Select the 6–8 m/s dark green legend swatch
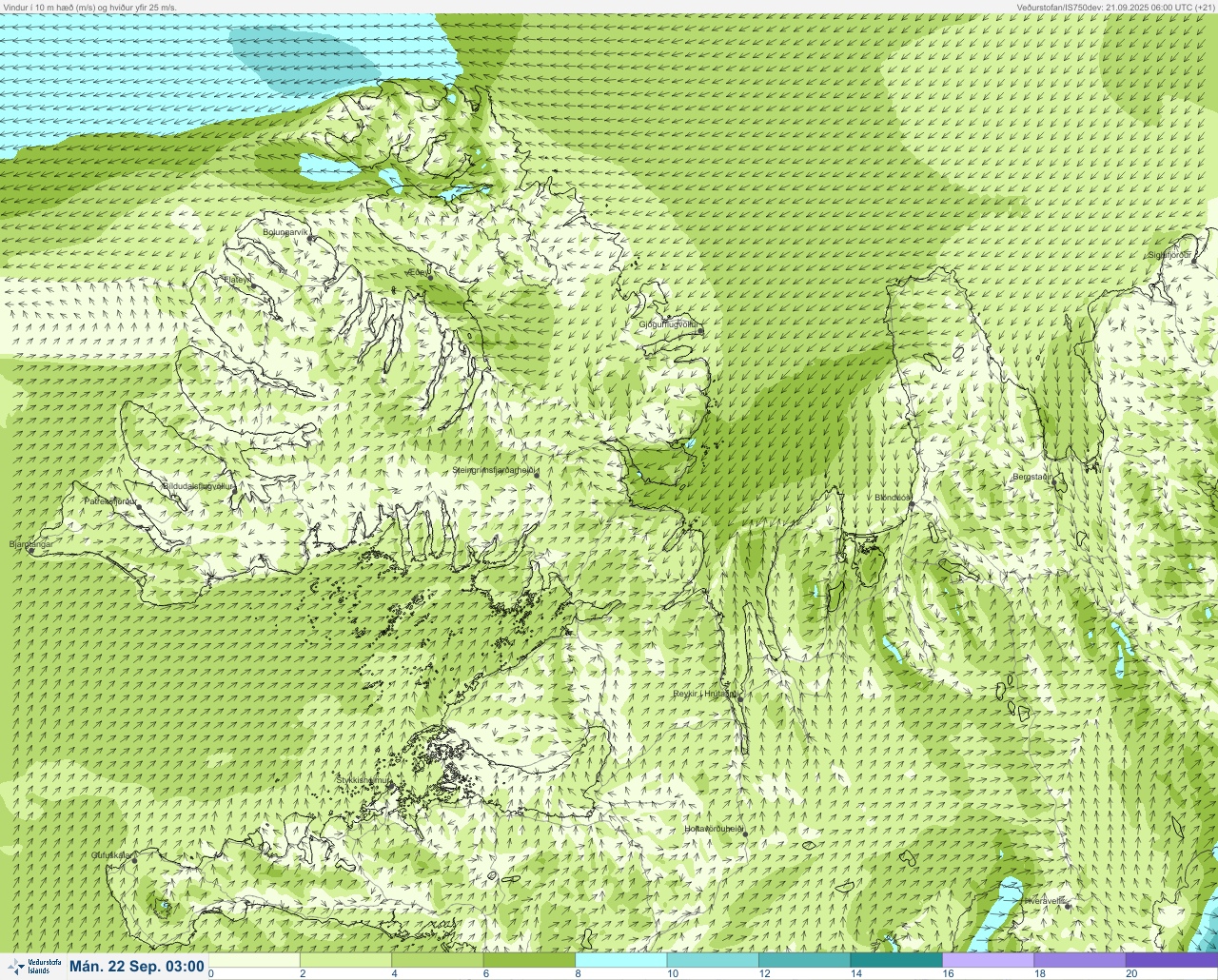Image resolution: width=1218 pixels, height=980 pixels. pyautogui.click(x=529, y=959)
